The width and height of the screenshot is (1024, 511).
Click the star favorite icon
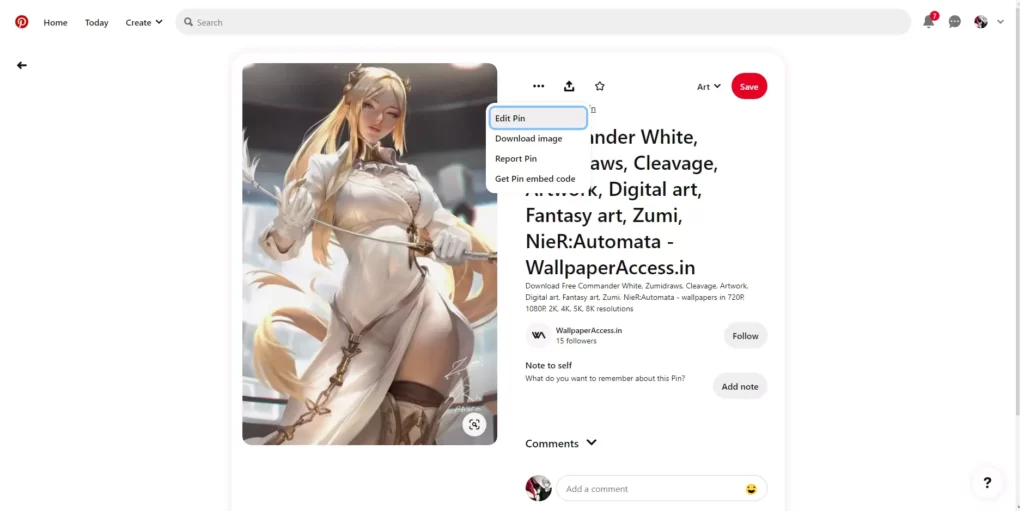[600, 86]
